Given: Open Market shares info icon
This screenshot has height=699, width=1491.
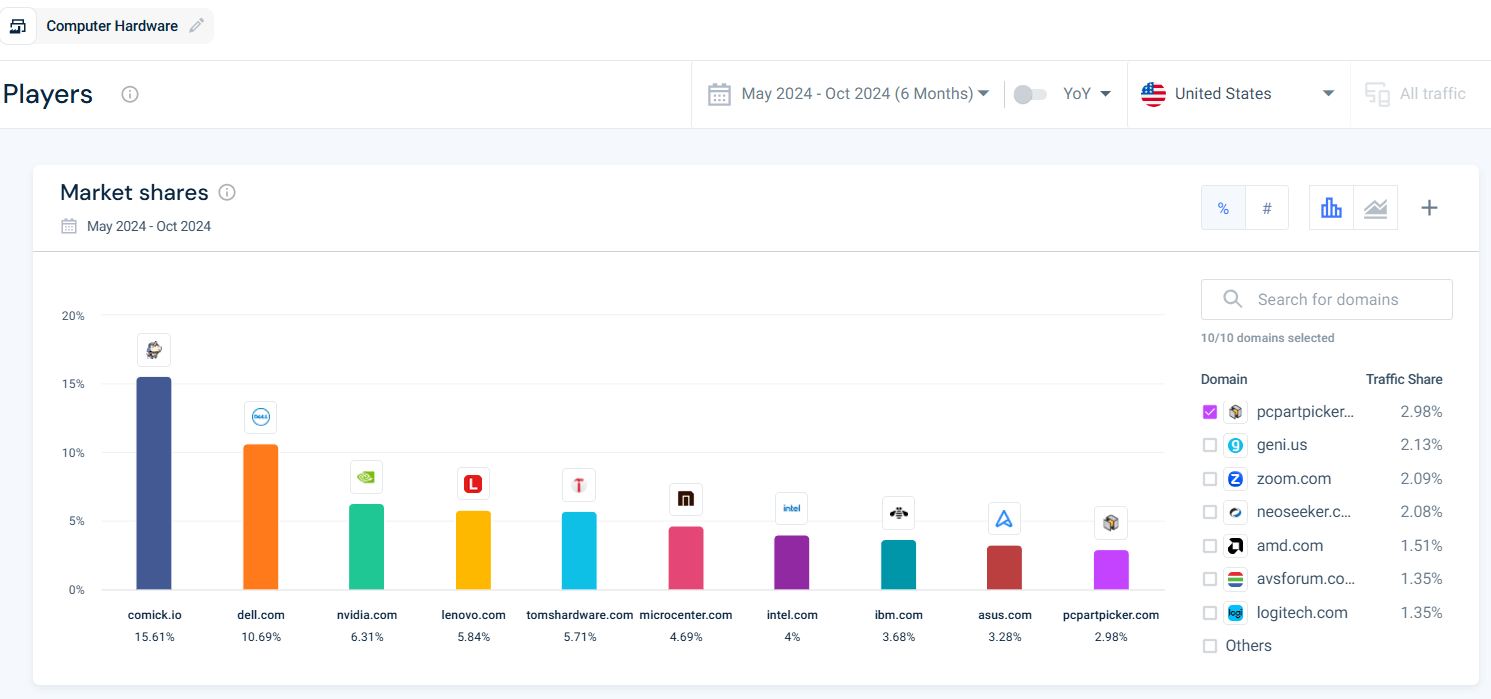Looking at the screenshot, I should (x=227, y=192).
